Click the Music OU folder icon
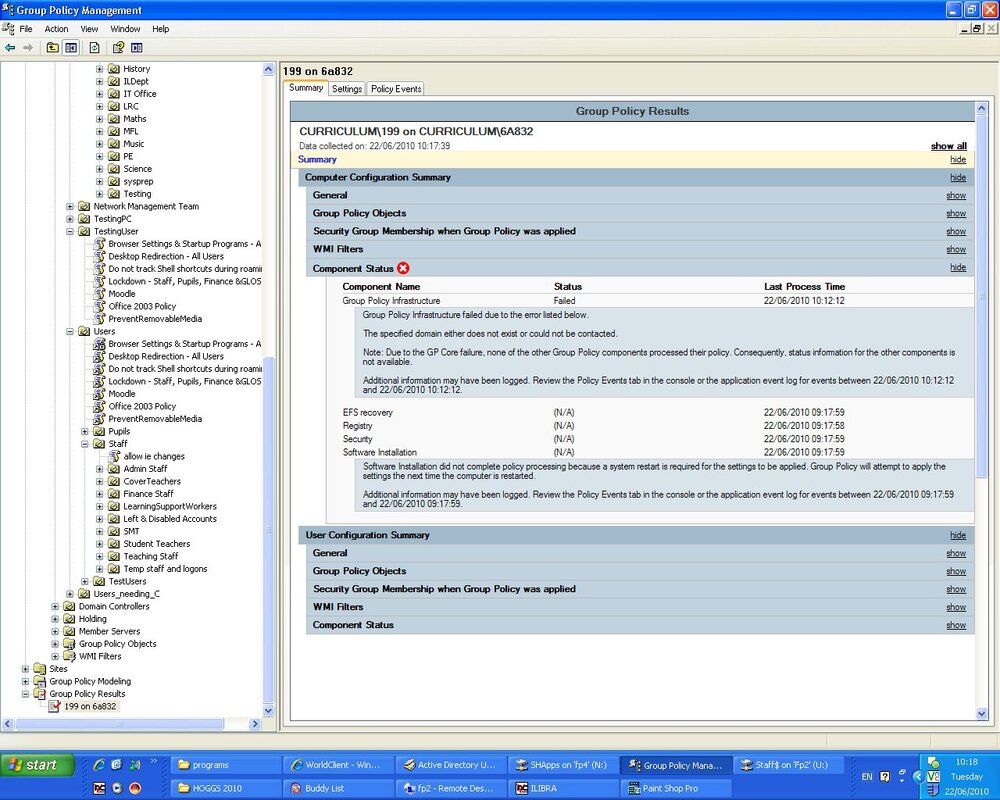 [114, 144]
